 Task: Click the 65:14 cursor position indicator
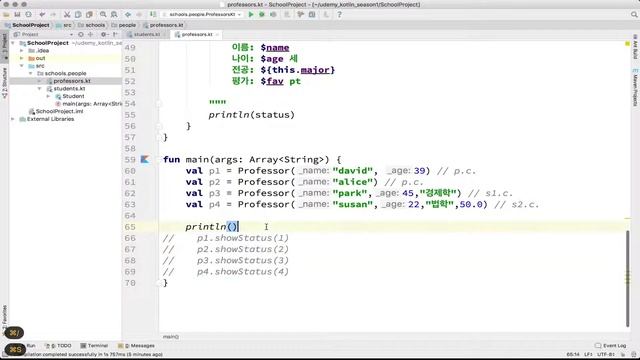tap(573, 354)
